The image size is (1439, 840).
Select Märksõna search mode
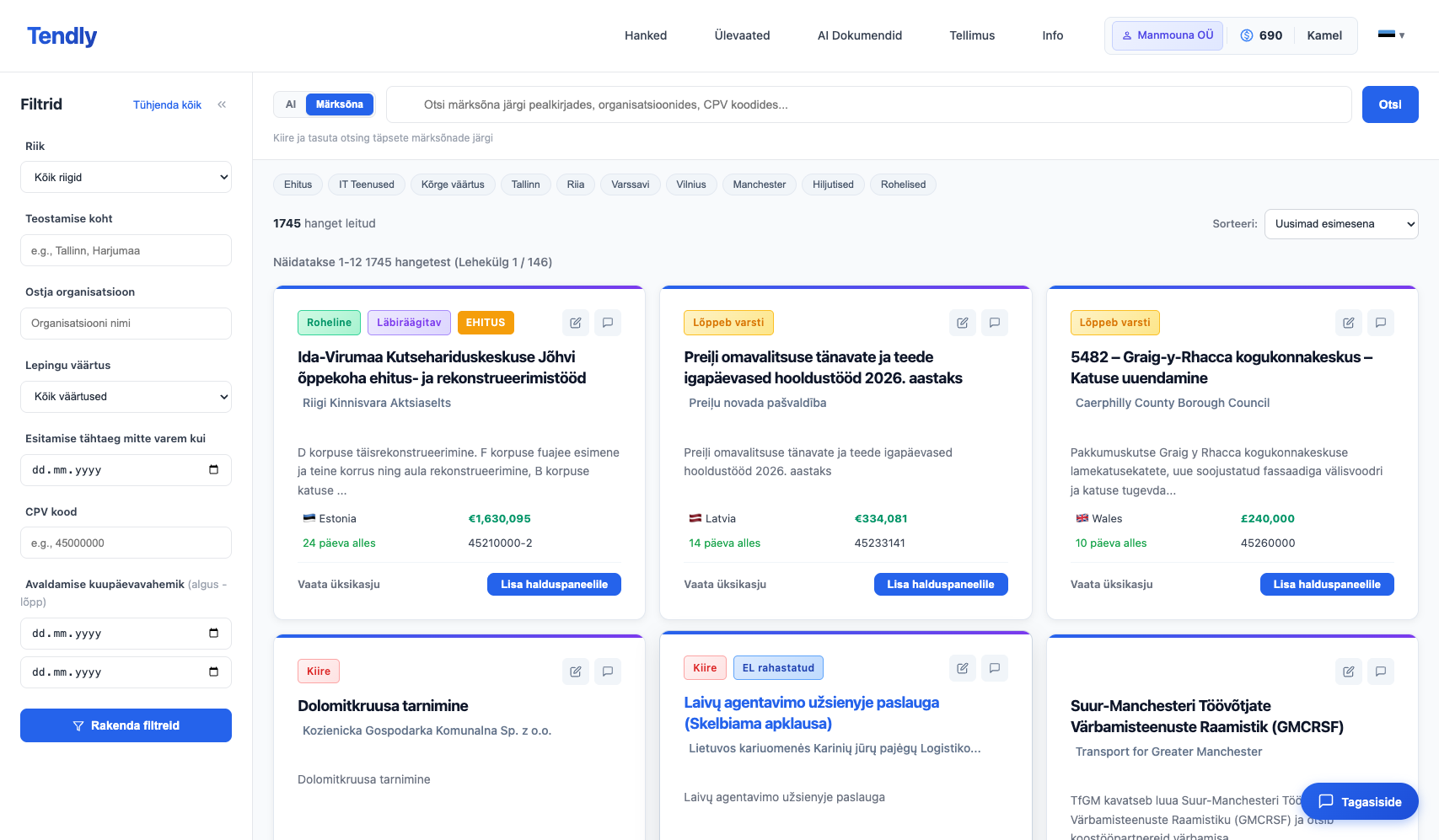click(339, 104)
